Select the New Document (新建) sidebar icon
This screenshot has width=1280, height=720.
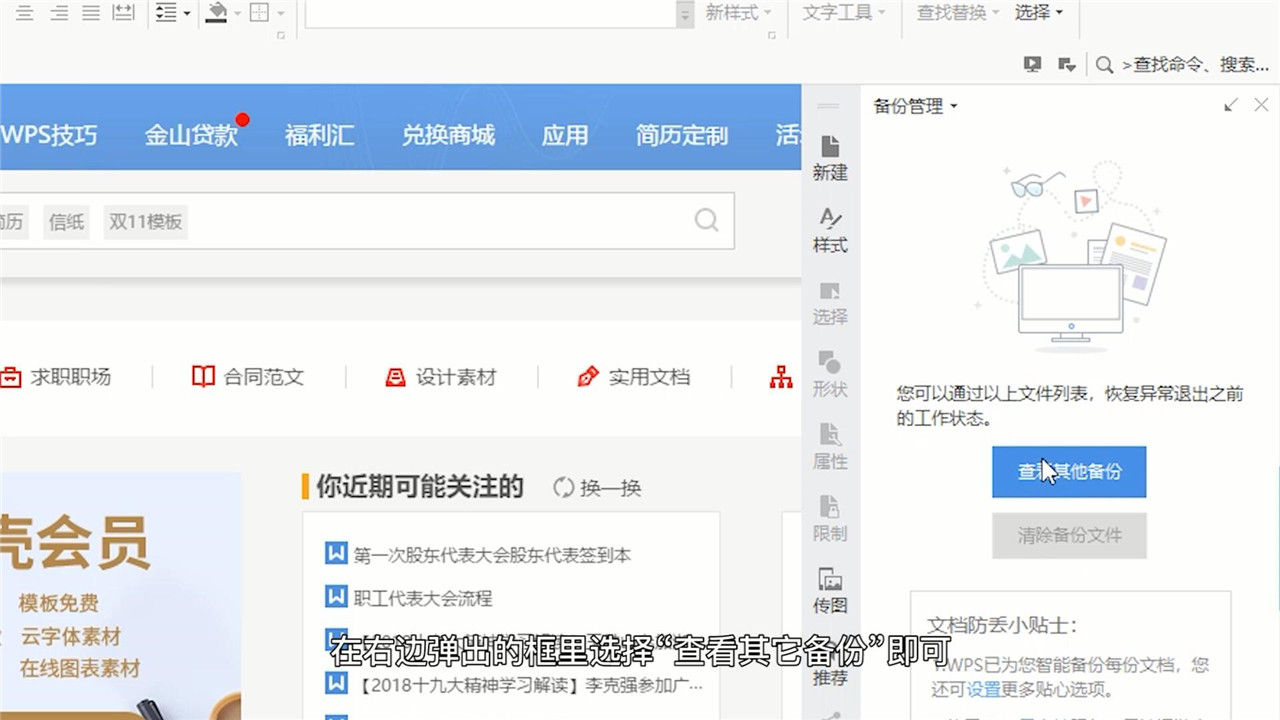[x=831, y=160]
